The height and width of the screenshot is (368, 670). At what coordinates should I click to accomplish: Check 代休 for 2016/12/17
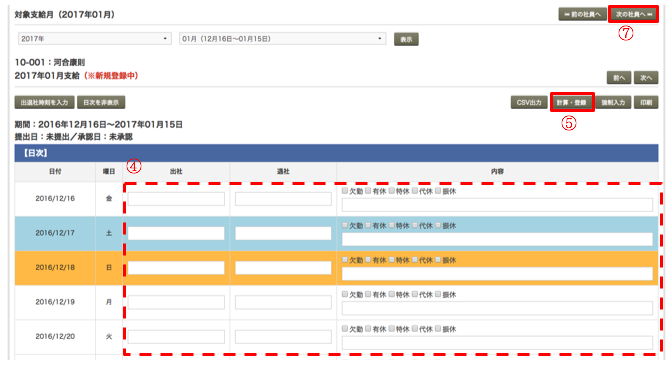pyautogui.click(x=414, y=226)
